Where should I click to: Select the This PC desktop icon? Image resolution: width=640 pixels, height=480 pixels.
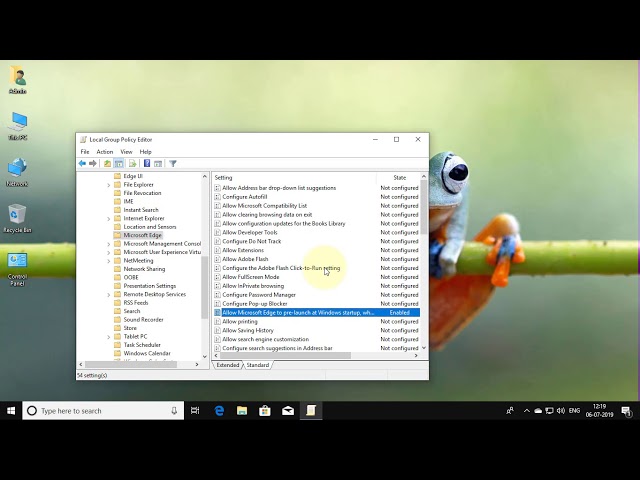click(x=18, y=126)
